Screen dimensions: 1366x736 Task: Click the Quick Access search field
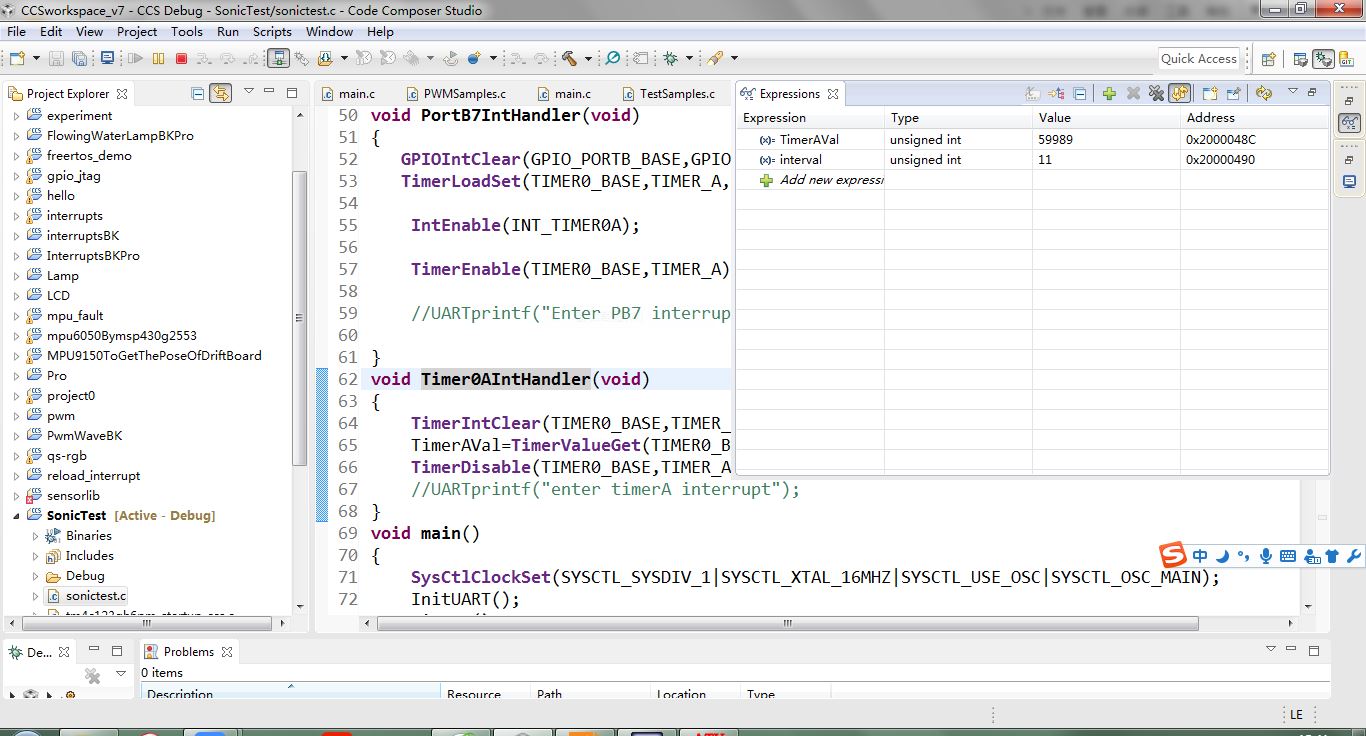tap(1199, 59)
